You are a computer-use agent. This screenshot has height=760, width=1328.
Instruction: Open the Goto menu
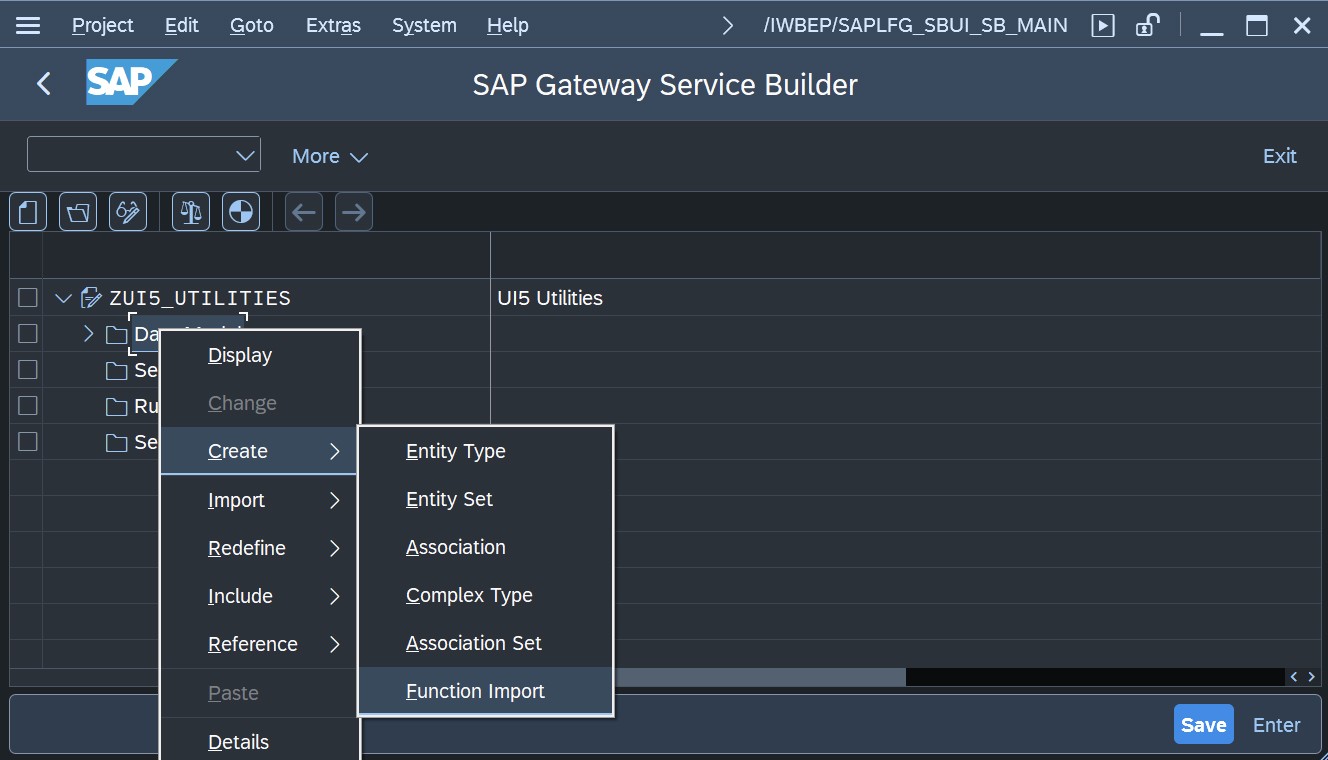(252, 26)
